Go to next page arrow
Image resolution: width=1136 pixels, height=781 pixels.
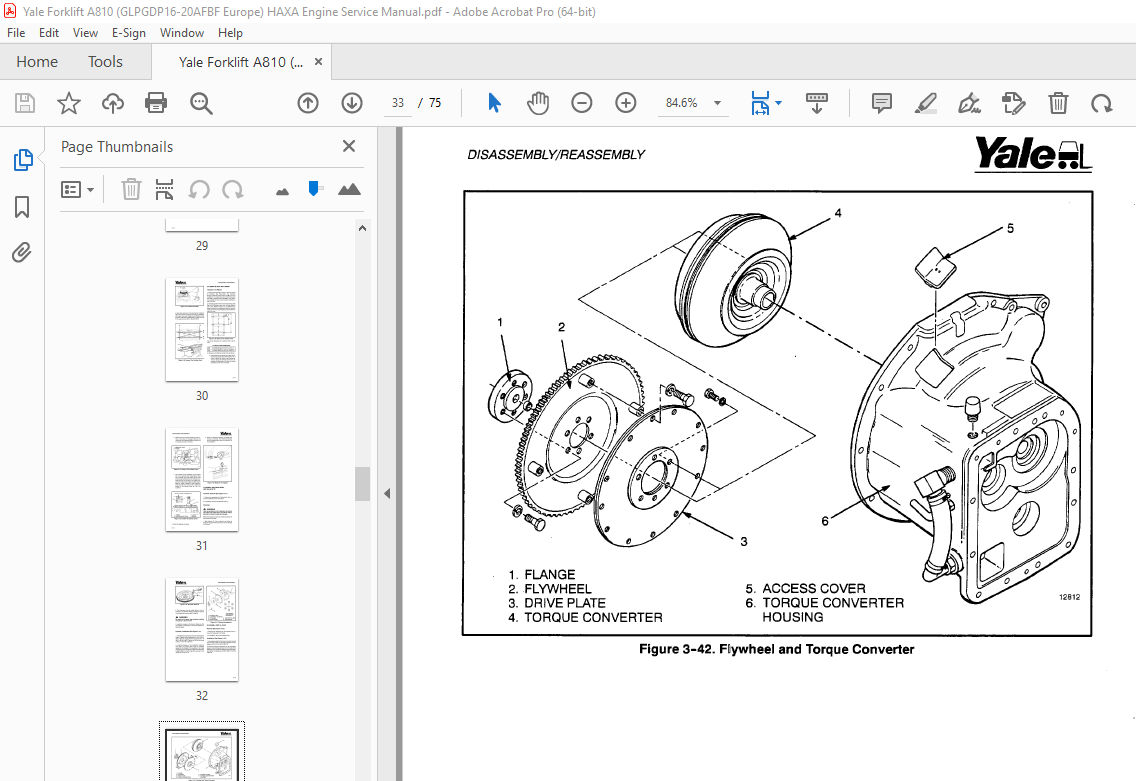click(x=352, y=103)
